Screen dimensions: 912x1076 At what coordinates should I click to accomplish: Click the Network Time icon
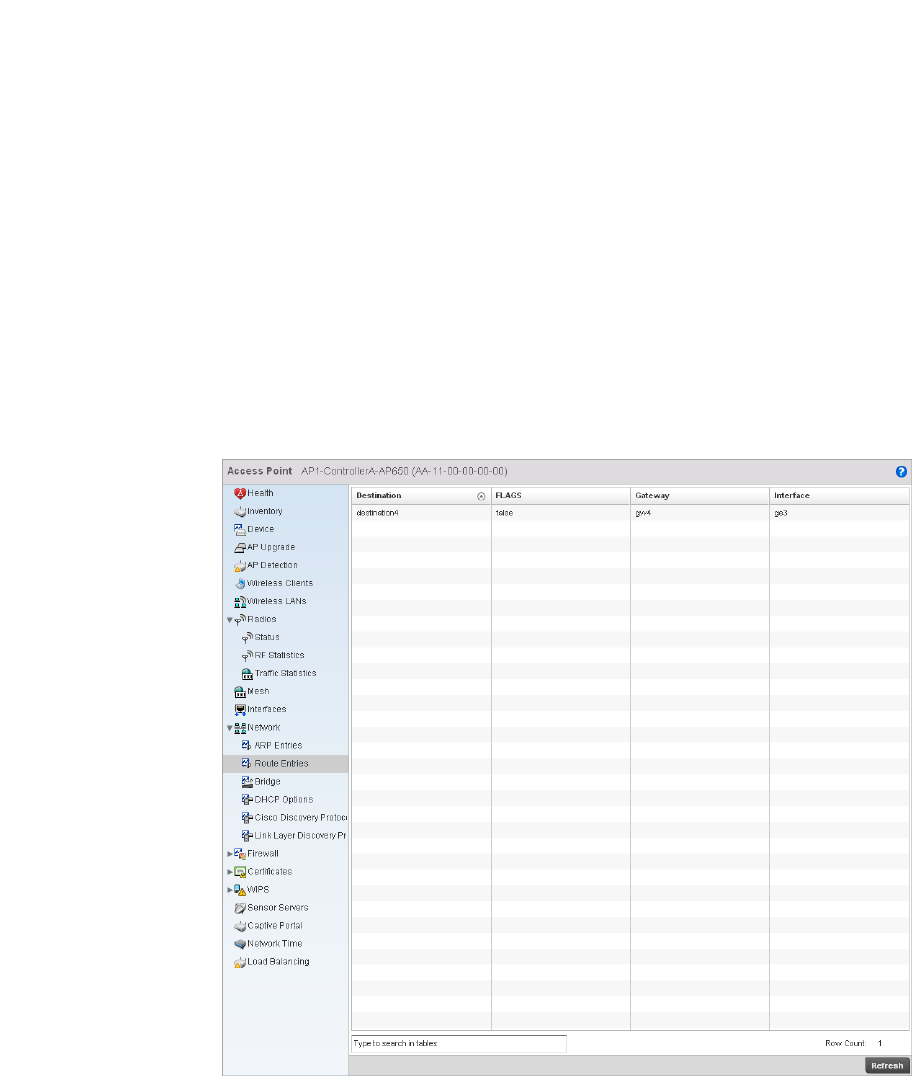(x=239, y=944)
